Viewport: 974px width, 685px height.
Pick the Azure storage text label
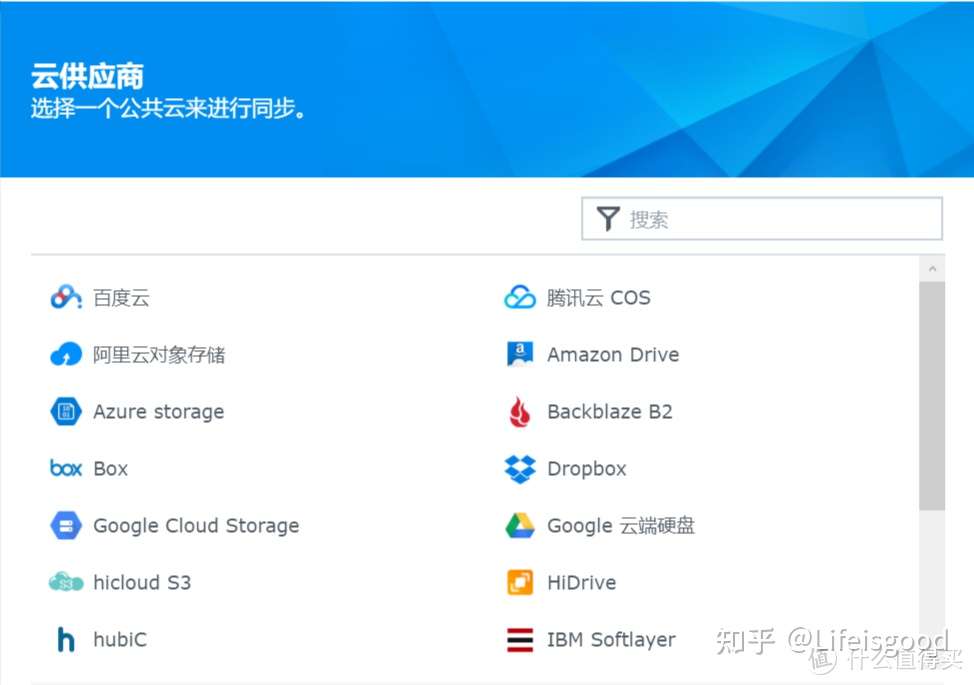coord(159,412)
